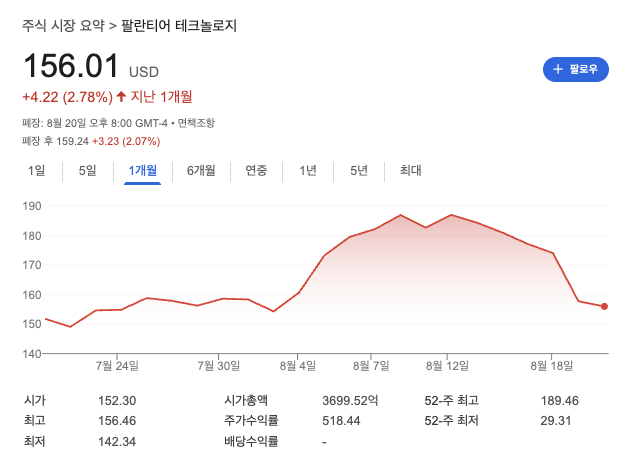Click the 7월 24일 axis label
This screenshot has width=644, height=460.
point(117,366)
